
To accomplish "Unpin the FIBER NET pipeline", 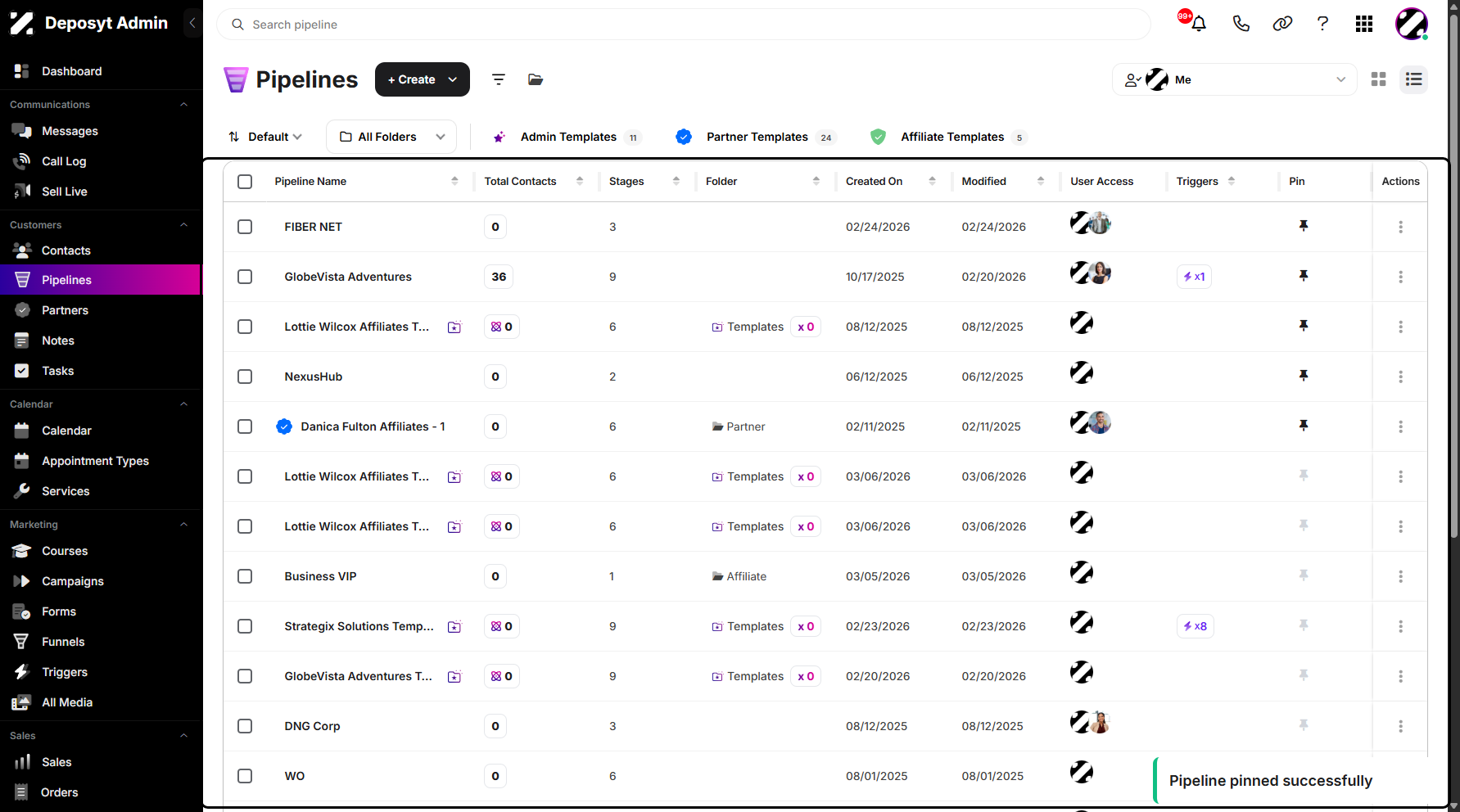I will [1304, 226].
